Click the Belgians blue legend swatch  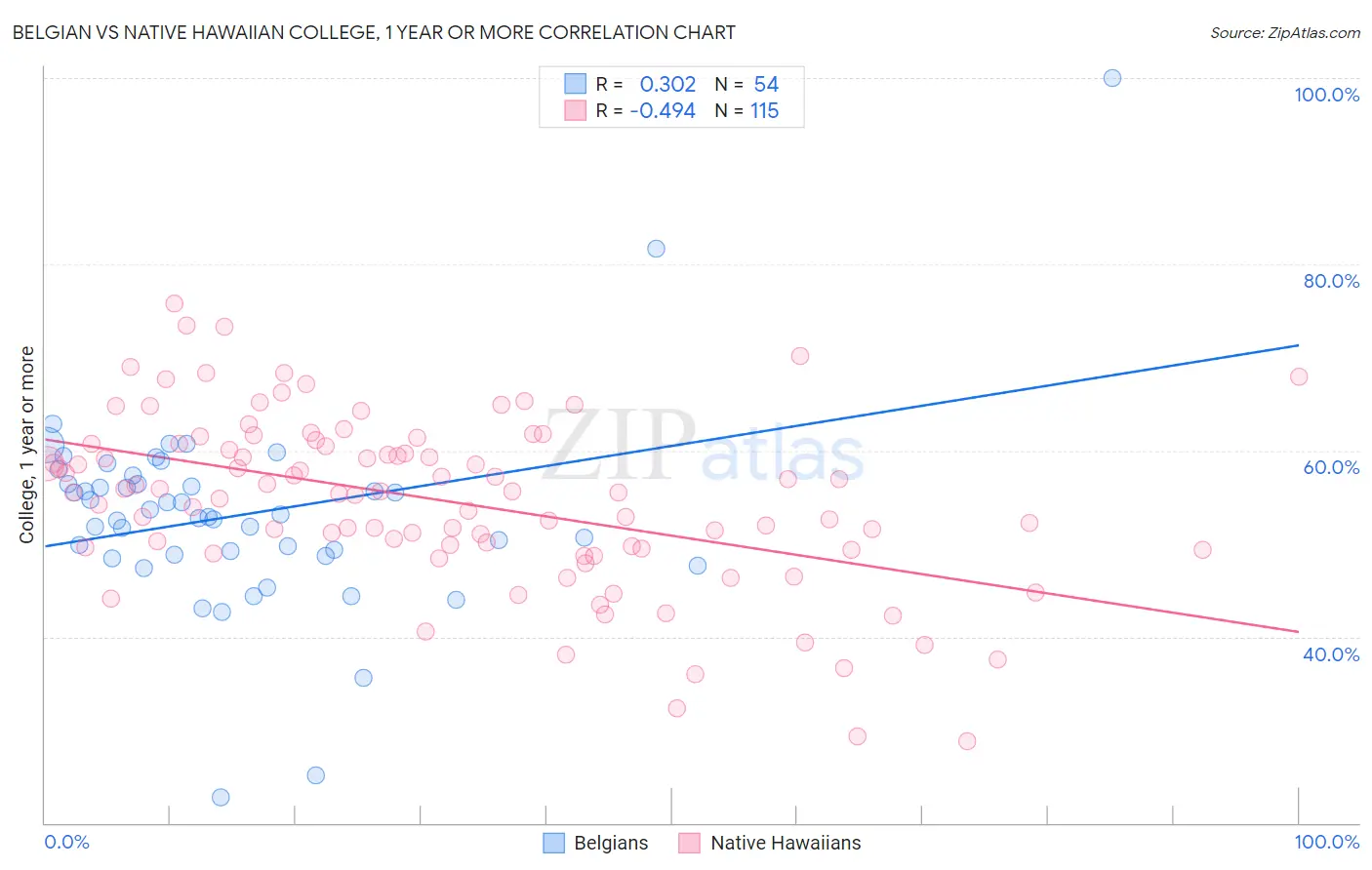point(554,843)
